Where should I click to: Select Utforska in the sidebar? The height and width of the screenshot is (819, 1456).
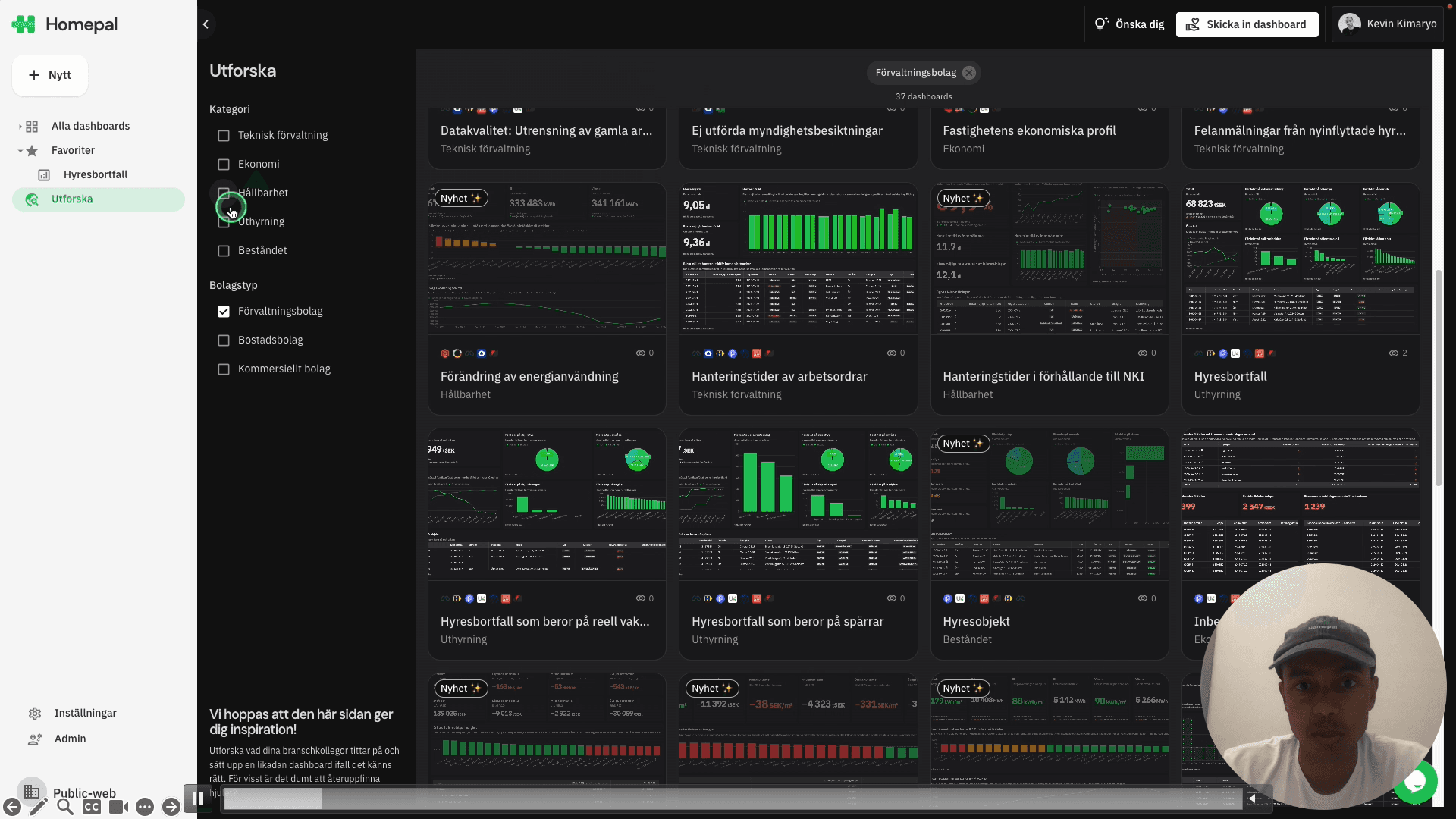pos(99,199)
